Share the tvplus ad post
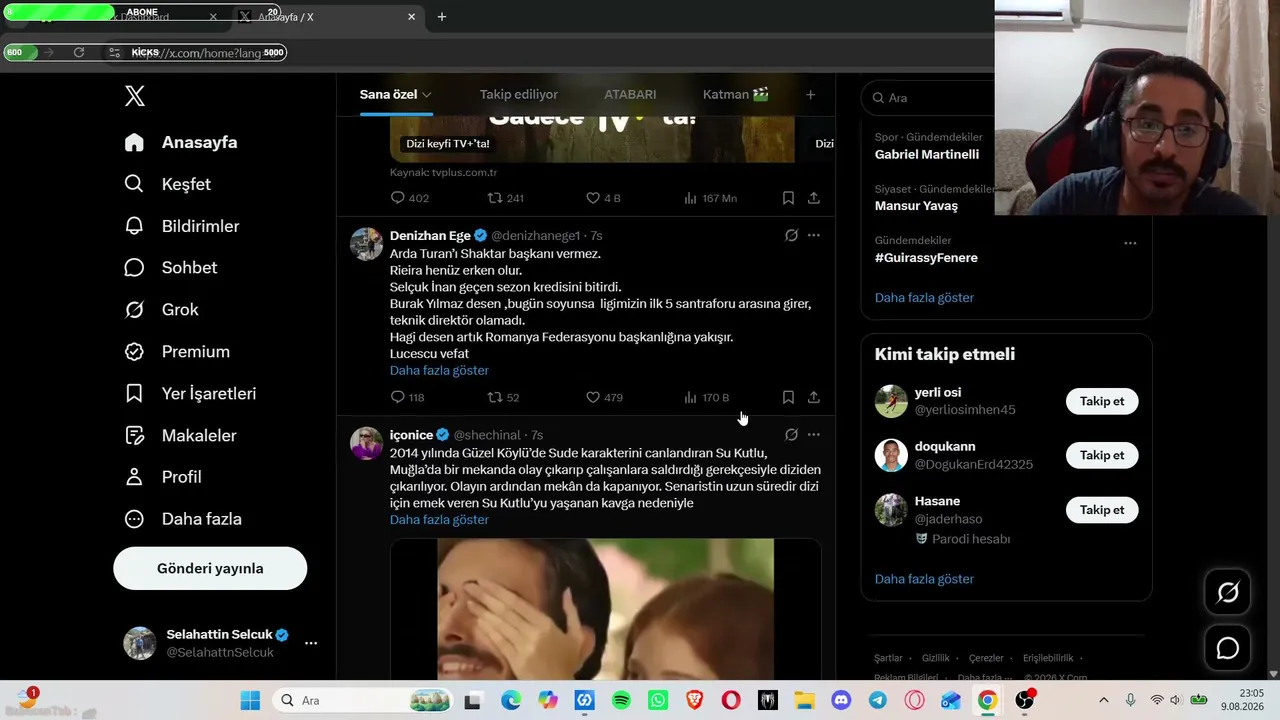 814,198
